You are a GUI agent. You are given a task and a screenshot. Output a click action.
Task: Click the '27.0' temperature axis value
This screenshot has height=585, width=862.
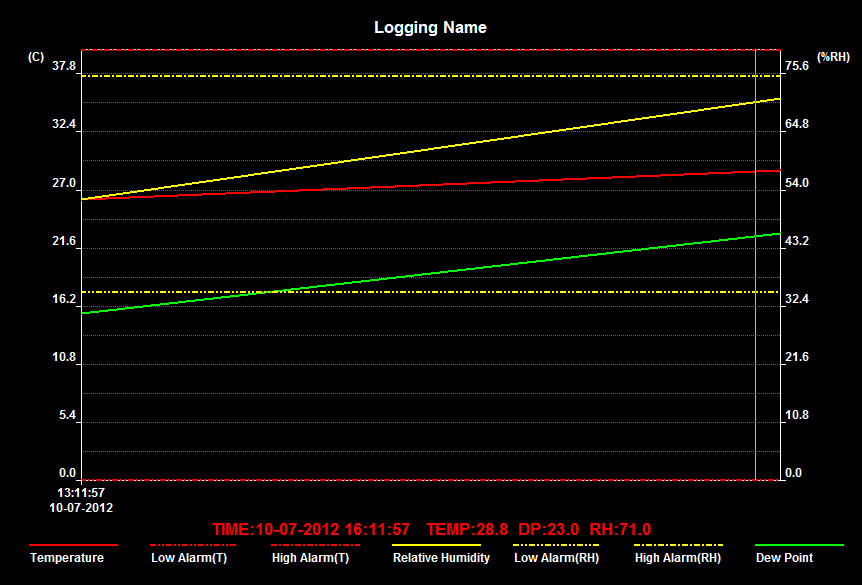64,183
